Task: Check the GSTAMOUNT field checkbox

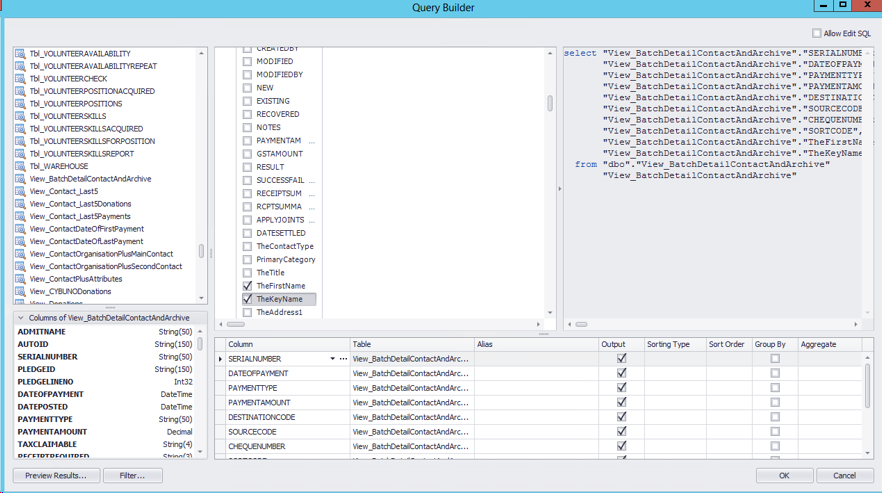Action: pos(247,154)
